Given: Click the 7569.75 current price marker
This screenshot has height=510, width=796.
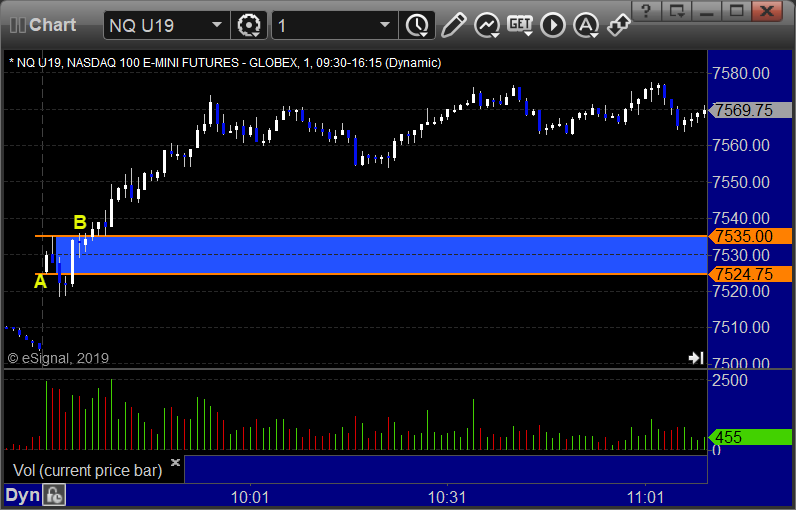Looking at the screenshot, I should [750, 110].
